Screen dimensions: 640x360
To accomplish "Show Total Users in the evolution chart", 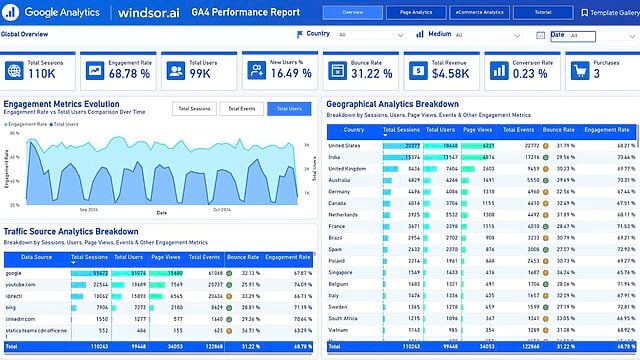I will (x=289, y=109).
